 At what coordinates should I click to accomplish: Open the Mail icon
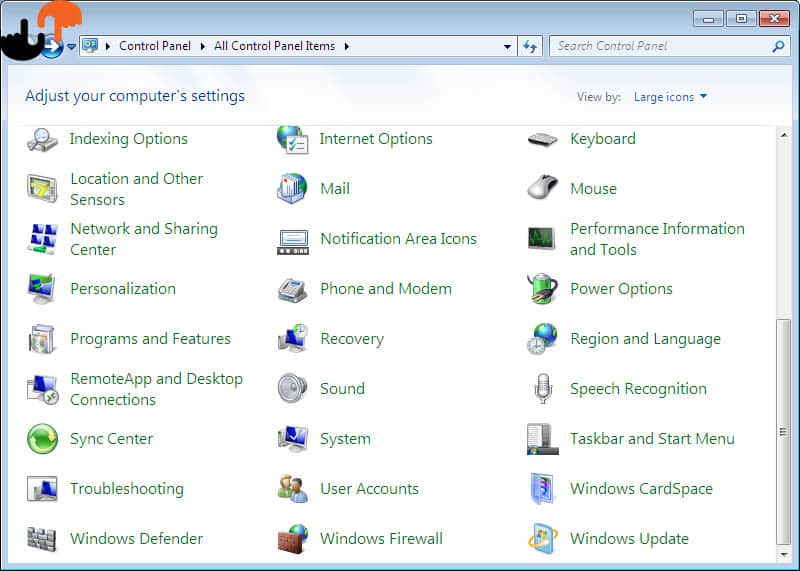point(292,189)
